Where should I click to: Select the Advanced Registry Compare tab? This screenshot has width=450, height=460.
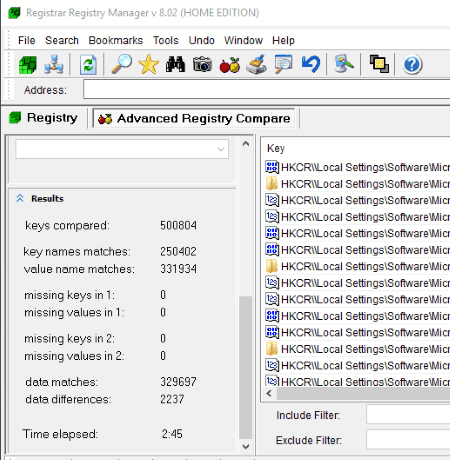[x=194, y=118]
